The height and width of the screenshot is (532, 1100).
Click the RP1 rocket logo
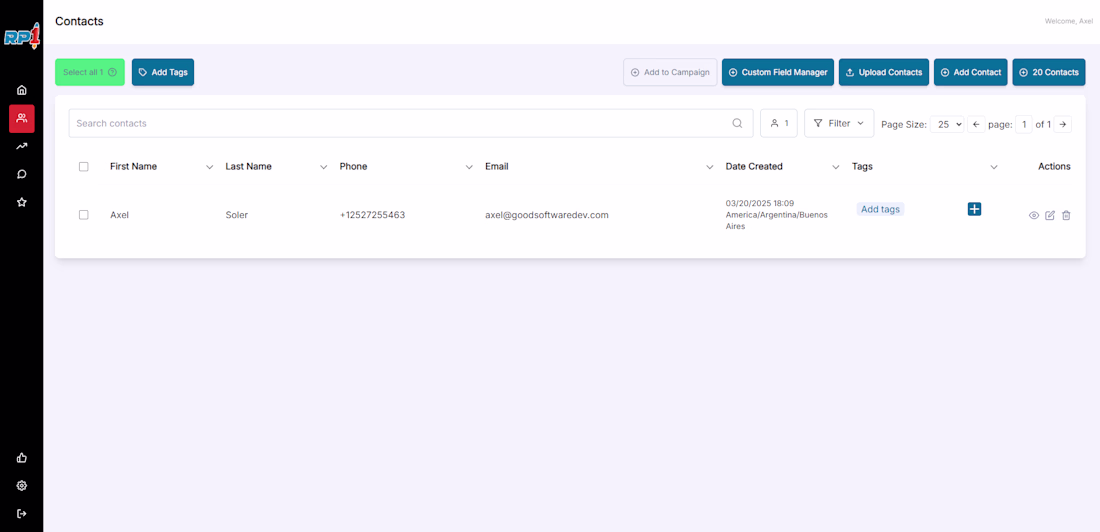(x=22, y=36)
